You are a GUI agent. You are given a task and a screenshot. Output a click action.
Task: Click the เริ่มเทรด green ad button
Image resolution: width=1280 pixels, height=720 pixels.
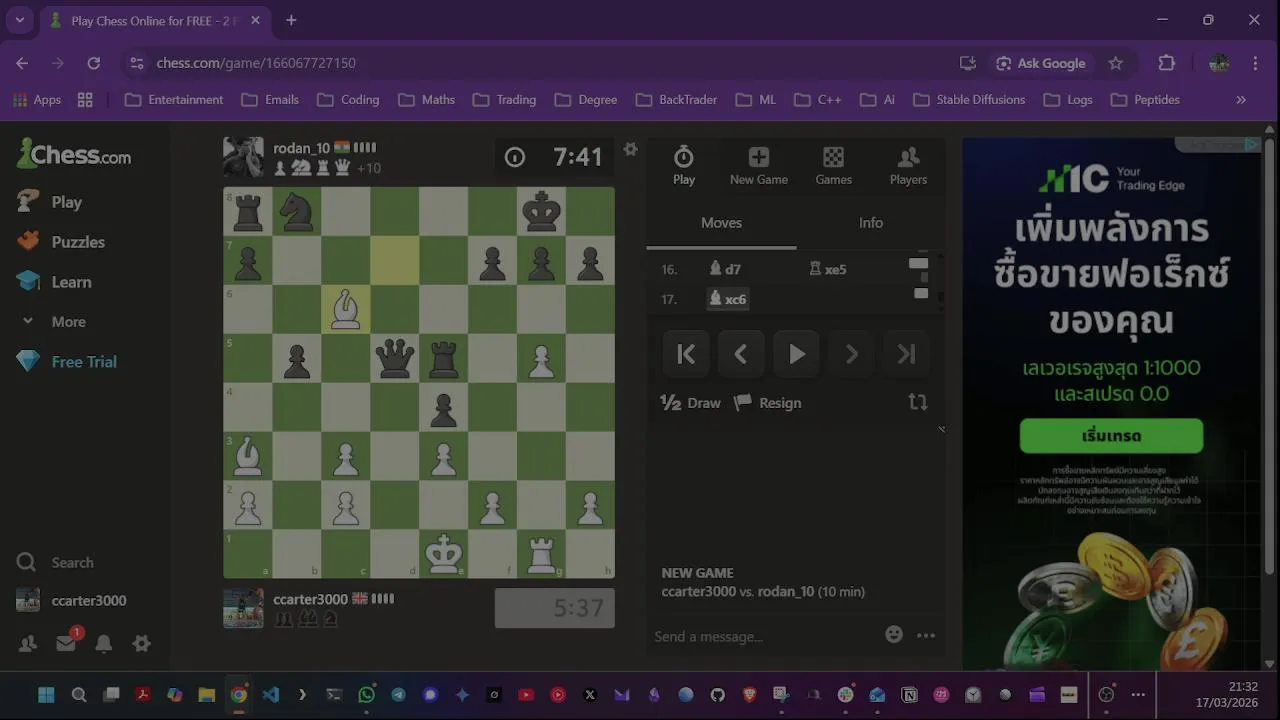pyautogui.click(x=1111, y=436)
